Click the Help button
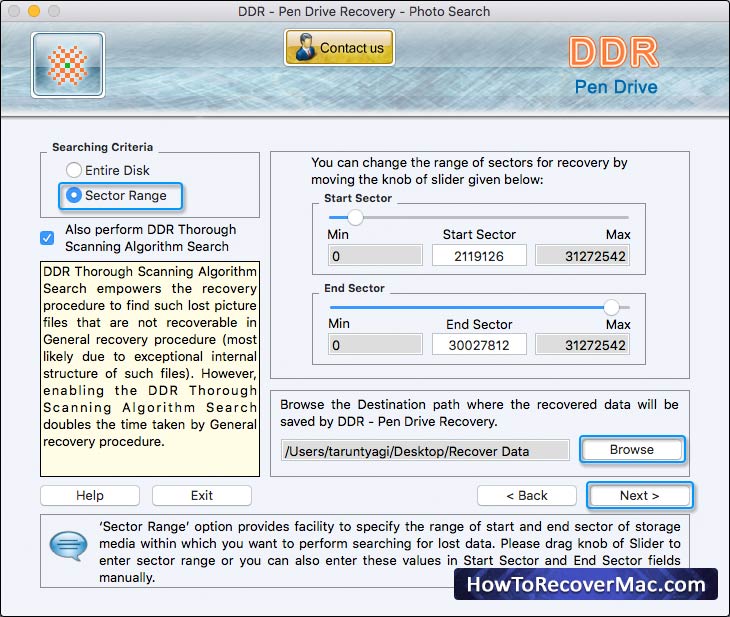 90,495
